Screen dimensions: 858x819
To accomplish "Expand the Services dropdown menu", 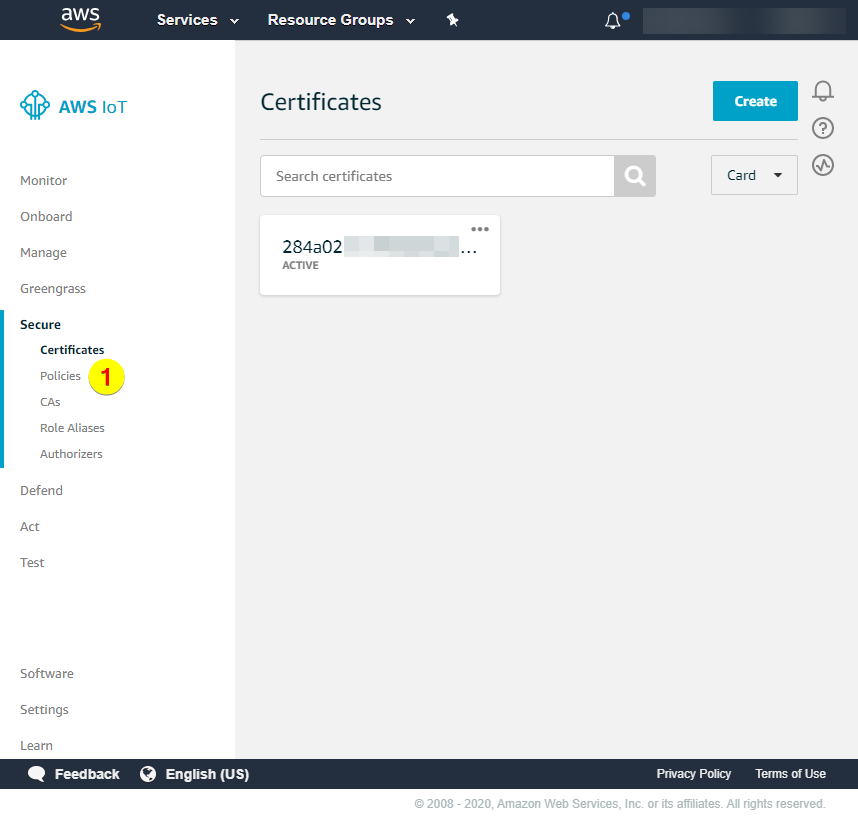I will [198, 20].
